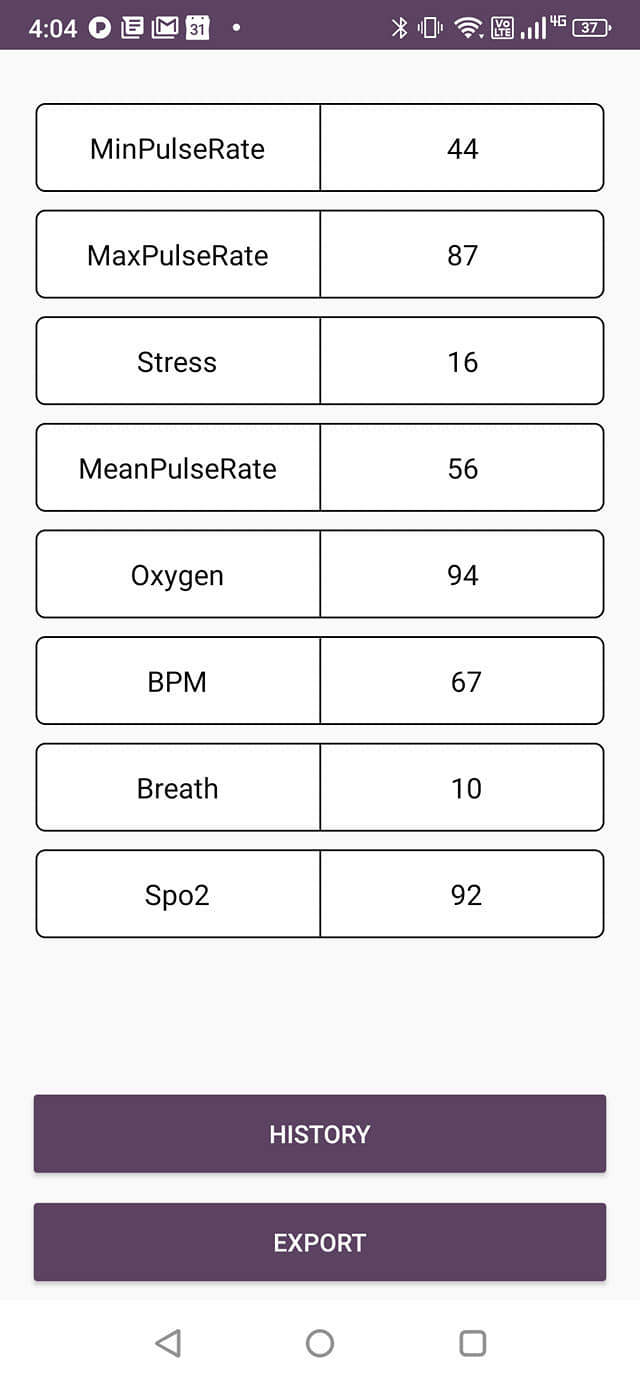Tap the Wi-Fi signal icon

pyautogui.click(x=467, y=28)
